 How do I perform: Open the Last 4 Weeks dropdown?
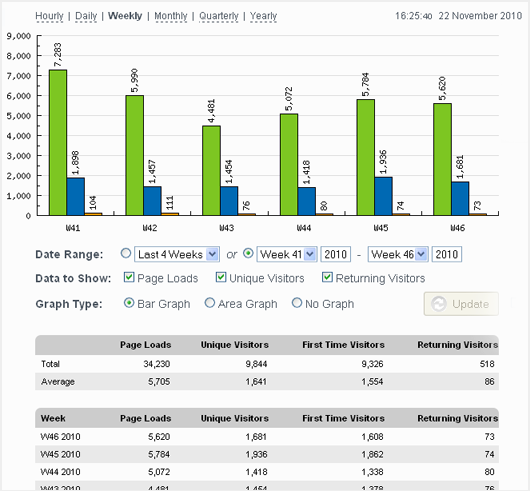pos(177,254)
